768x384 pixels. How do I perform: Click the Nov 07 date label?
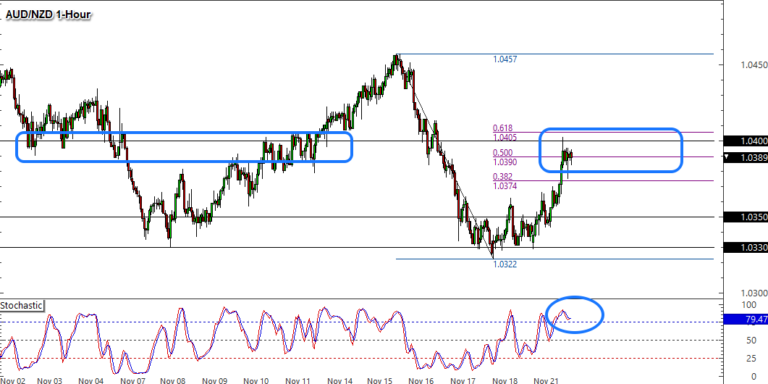point(133,381)
